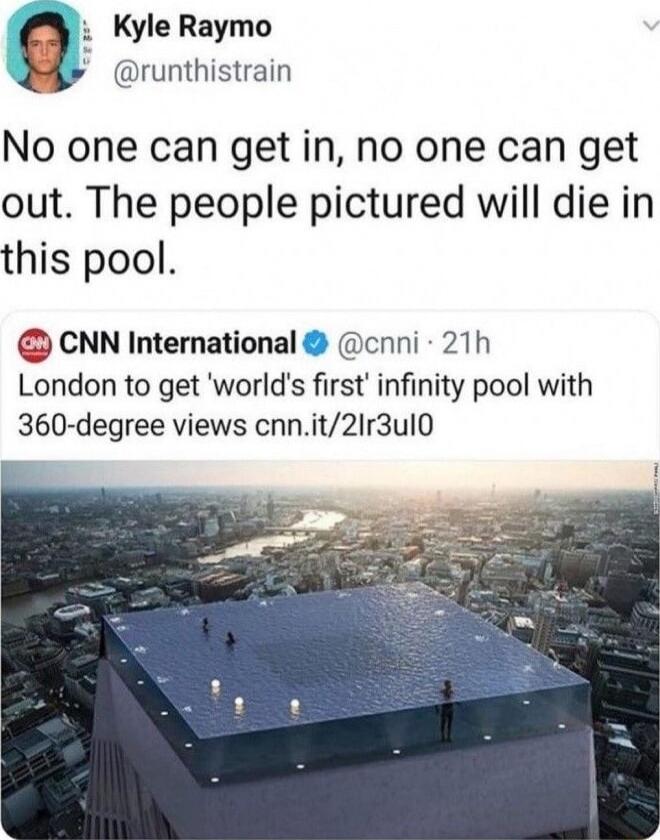The height and width of the screenshot is (840, 660).
Task: Click the CNN logo avatar
Action: 35,344
